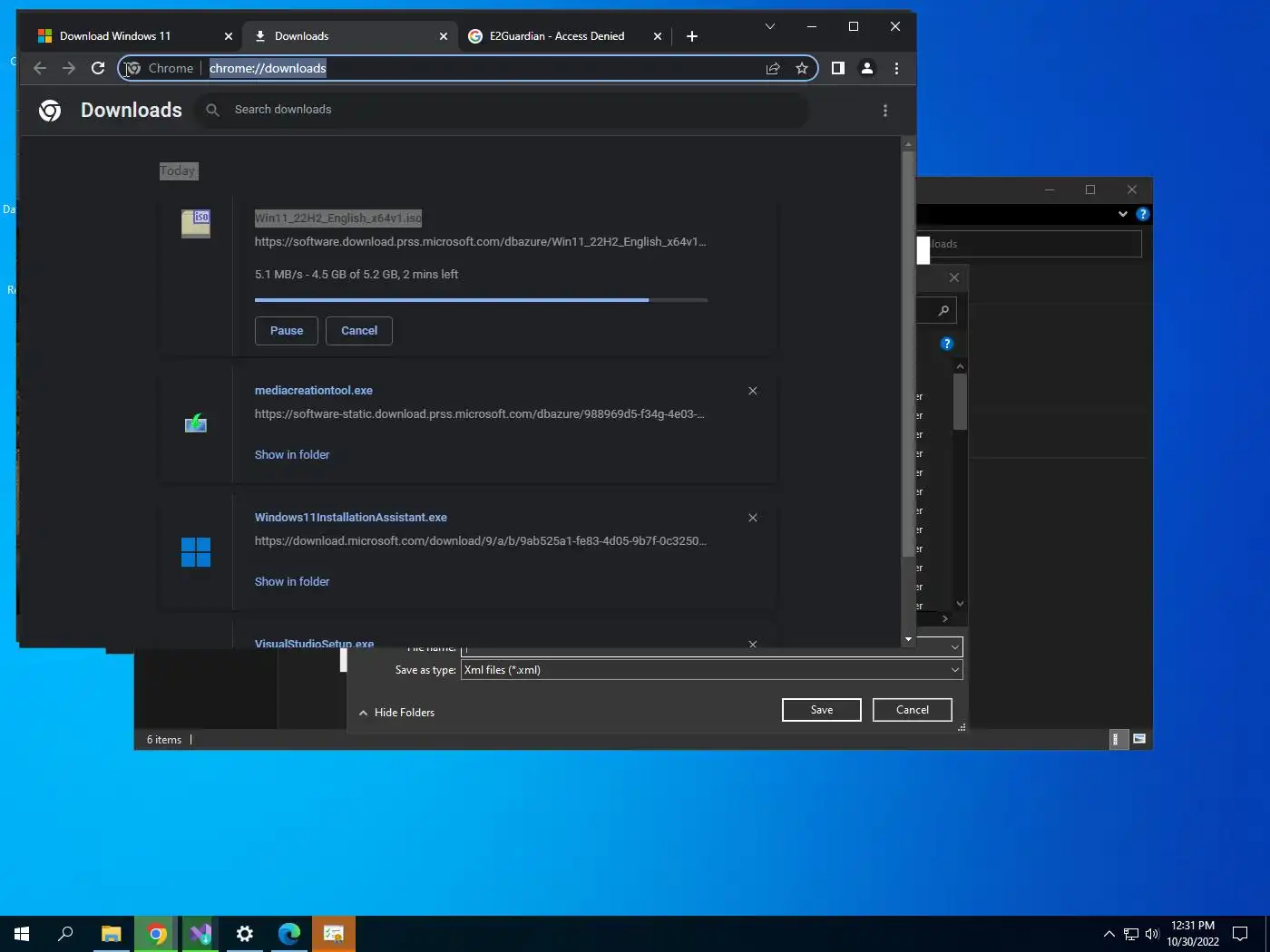The height and width of the screenshot is (952, 1270).
Task: Show mediacreationtool.exe in folder
Action: point(292,455)
